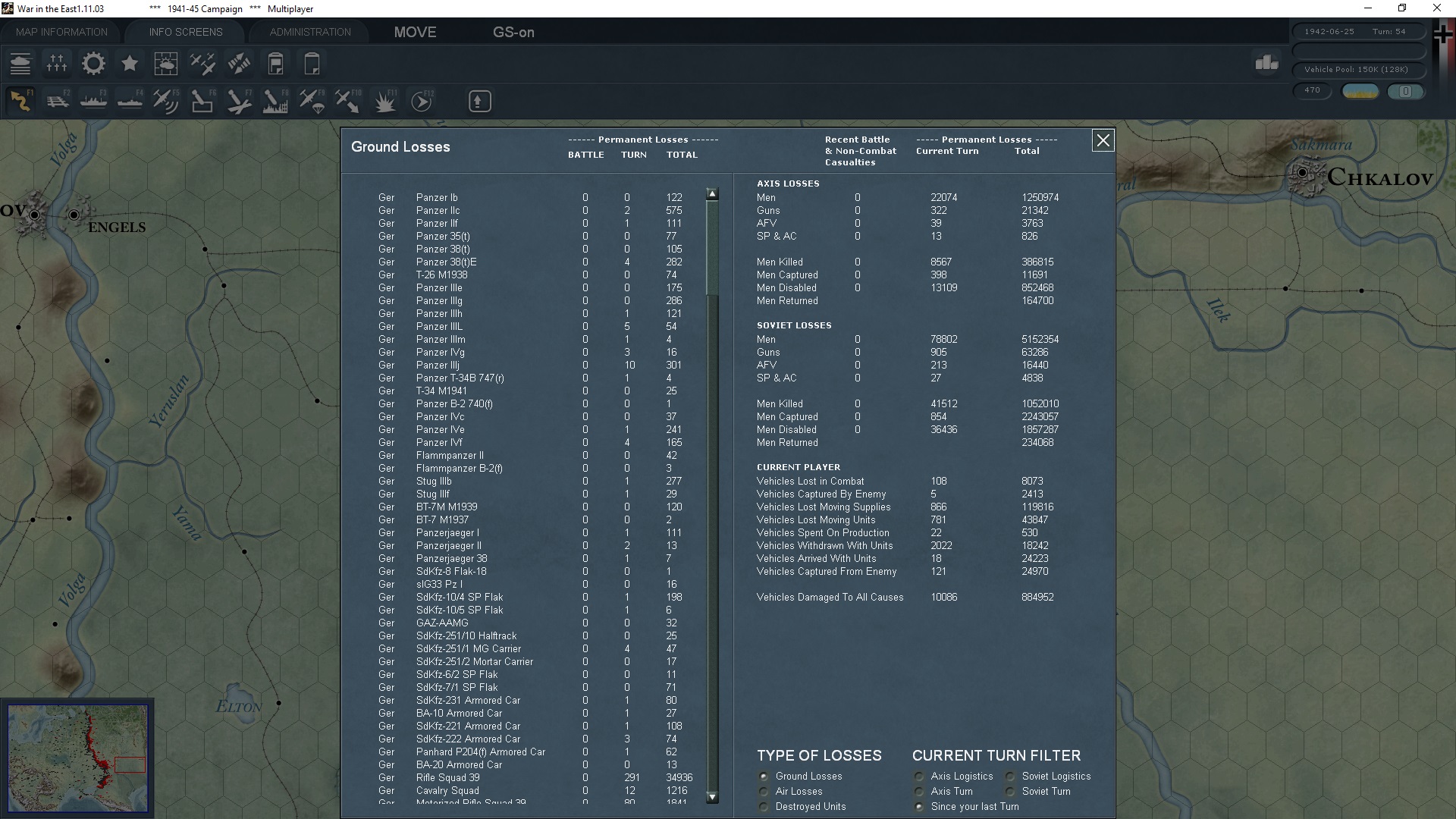Open the order of battle tank list icon
1456x819 pixels.
click(20, 64)
